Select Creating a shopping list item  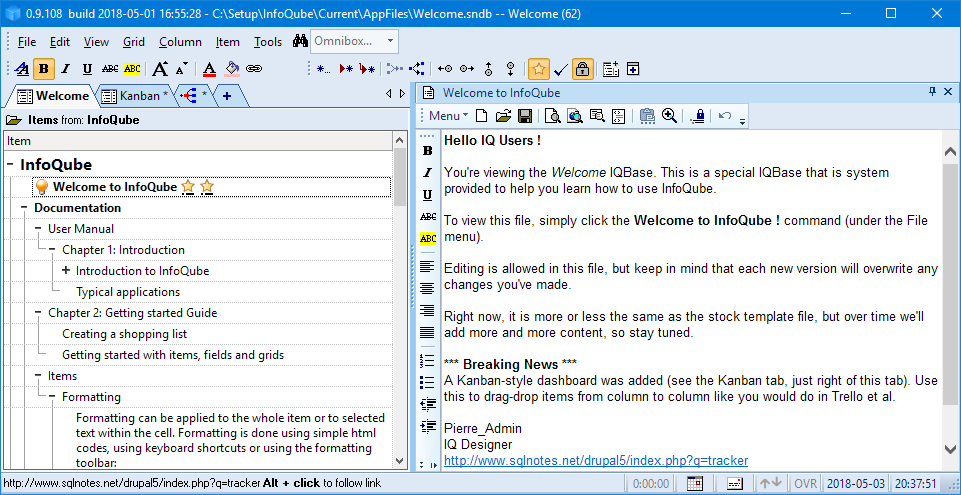[x=124, y=334]
